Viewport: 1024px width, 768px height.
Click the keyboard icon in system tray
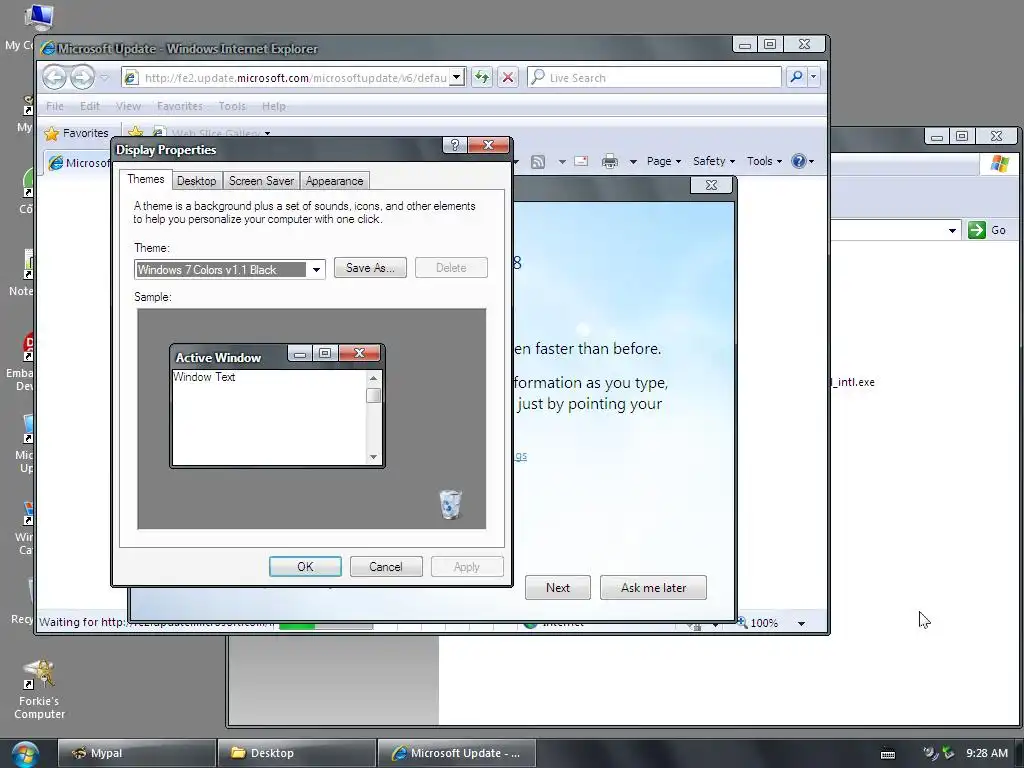[x=888, y=754]
